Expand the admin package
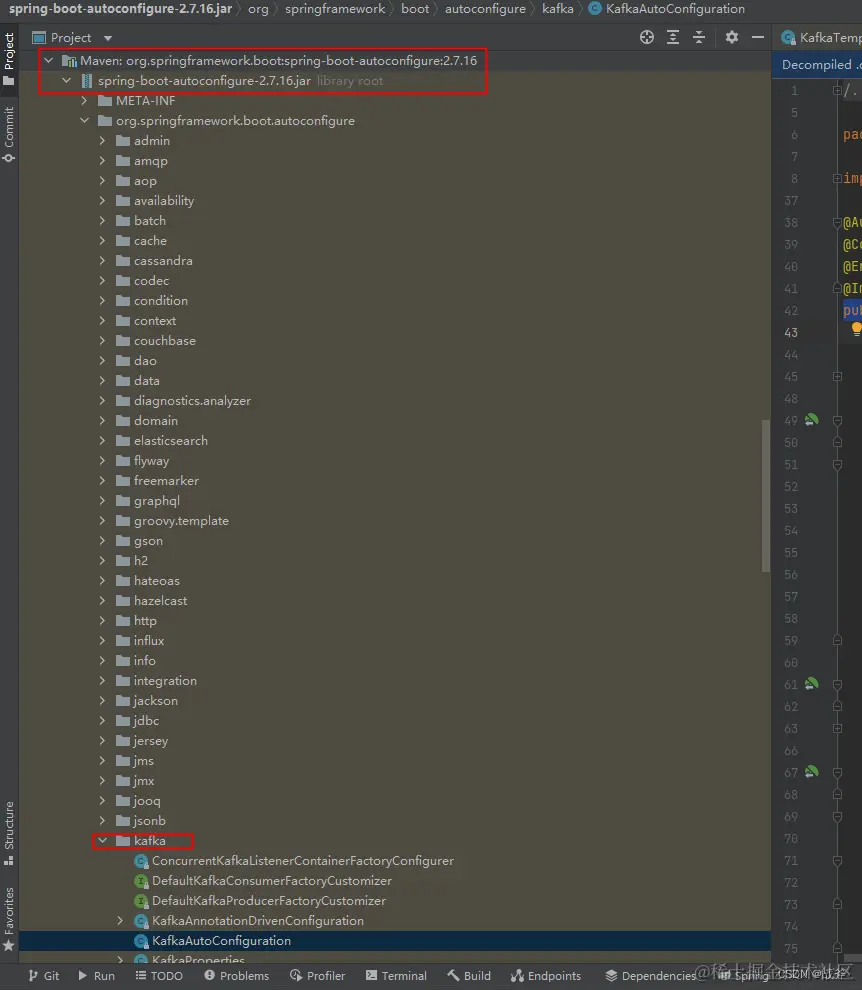862x990 pixels. (102, 141)
